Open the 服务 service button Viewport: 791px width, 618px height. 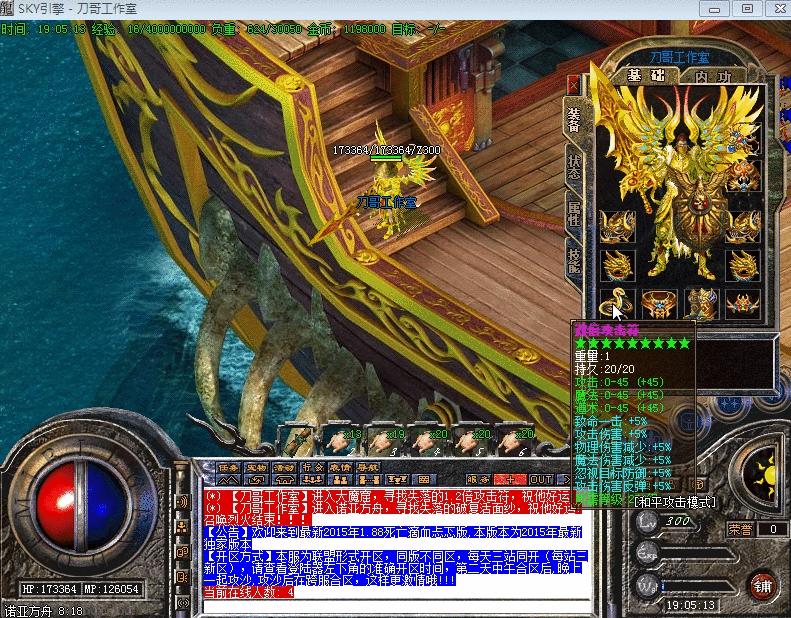tap(478, 479)
